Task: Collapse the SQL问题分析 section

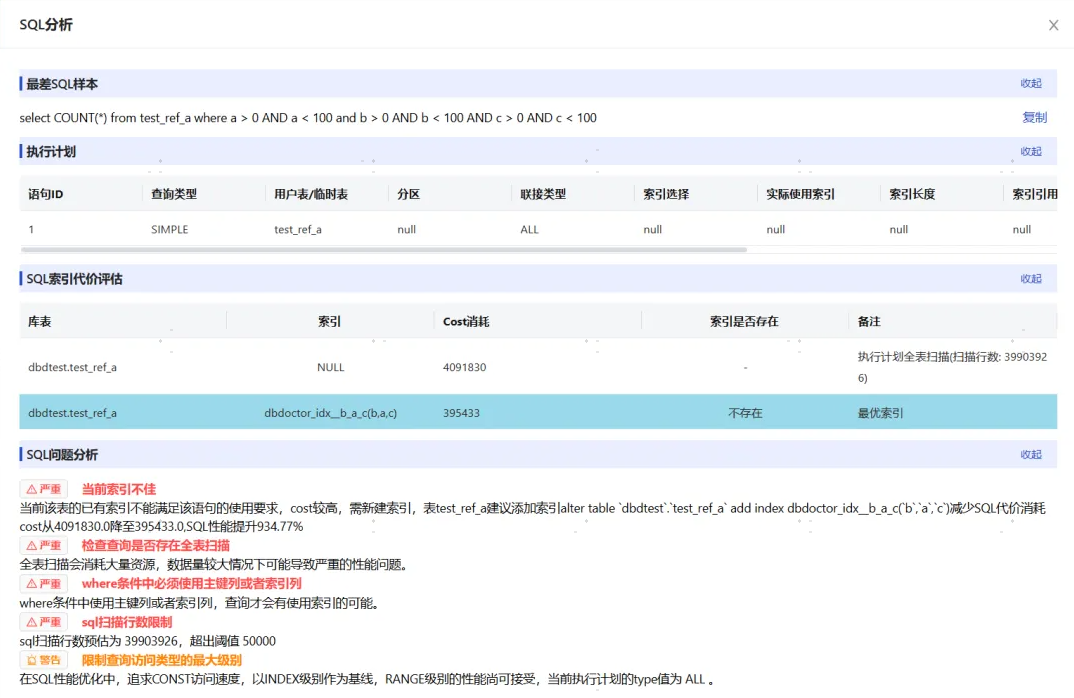Action: [1031, 454]
